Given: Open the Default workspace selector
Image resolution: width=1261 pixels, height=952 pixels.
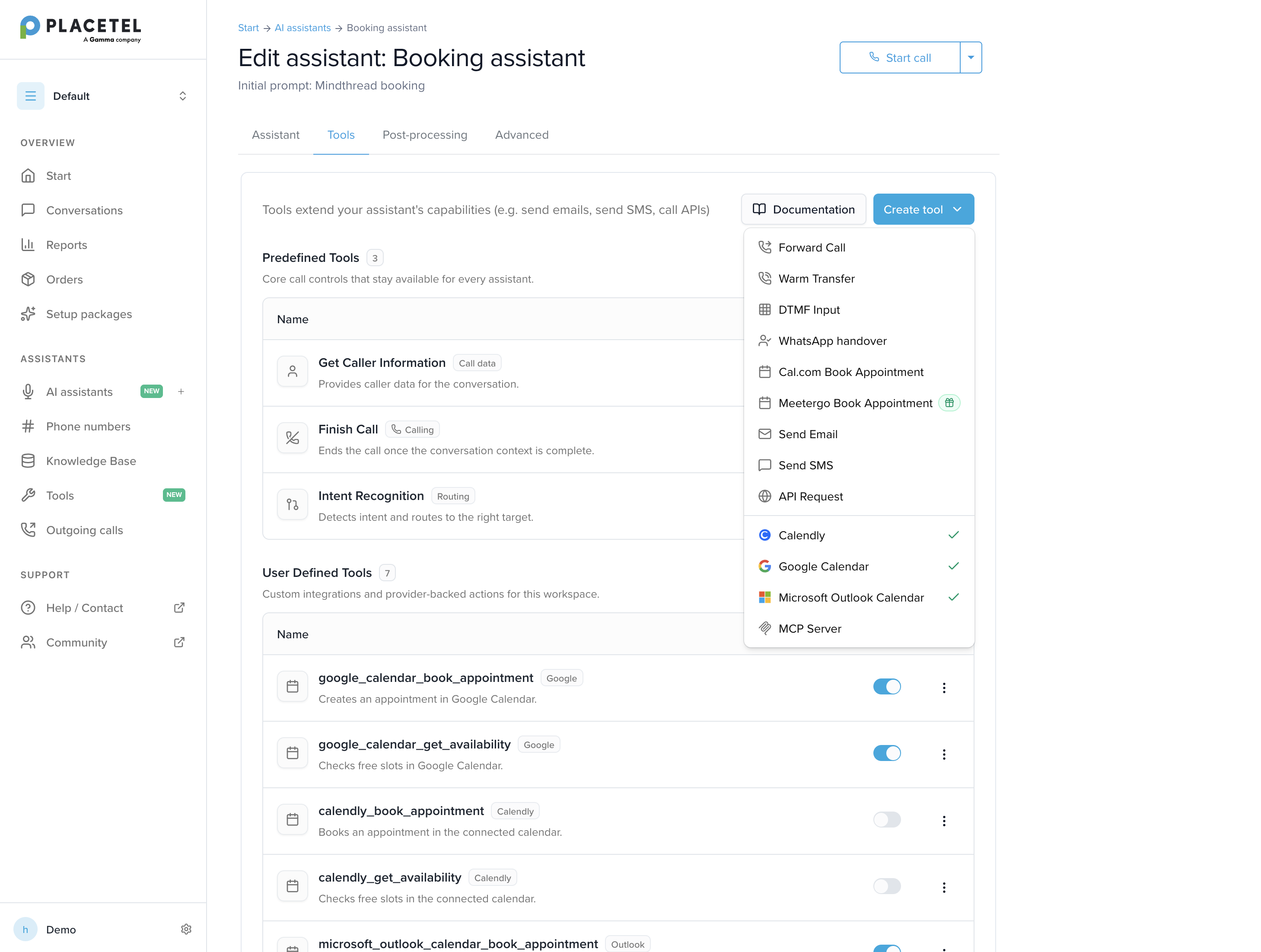Looking at the screenshot, I should 103,96.
